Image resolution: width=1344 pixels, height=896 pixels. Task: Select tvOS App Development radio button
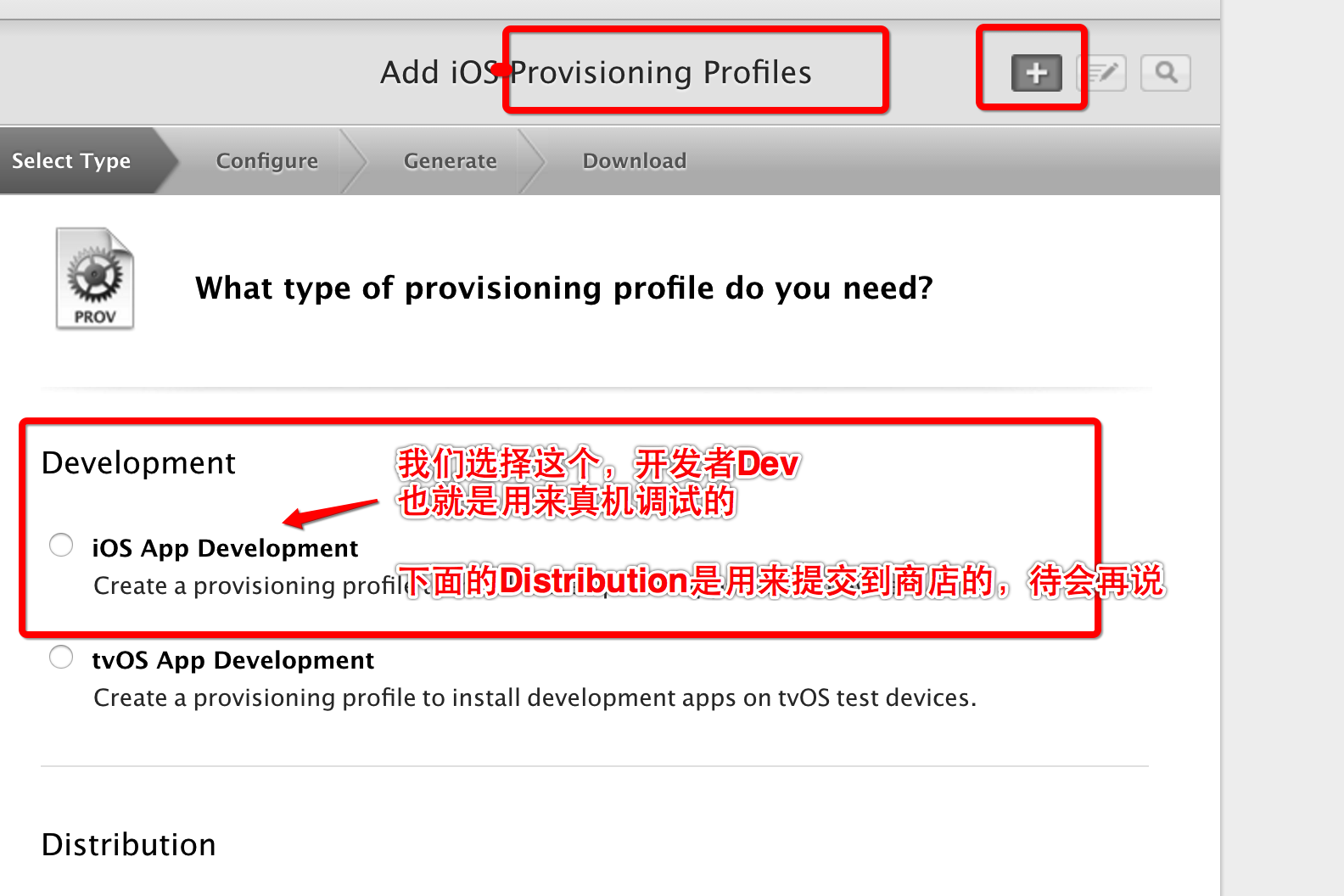coord(61,657)
